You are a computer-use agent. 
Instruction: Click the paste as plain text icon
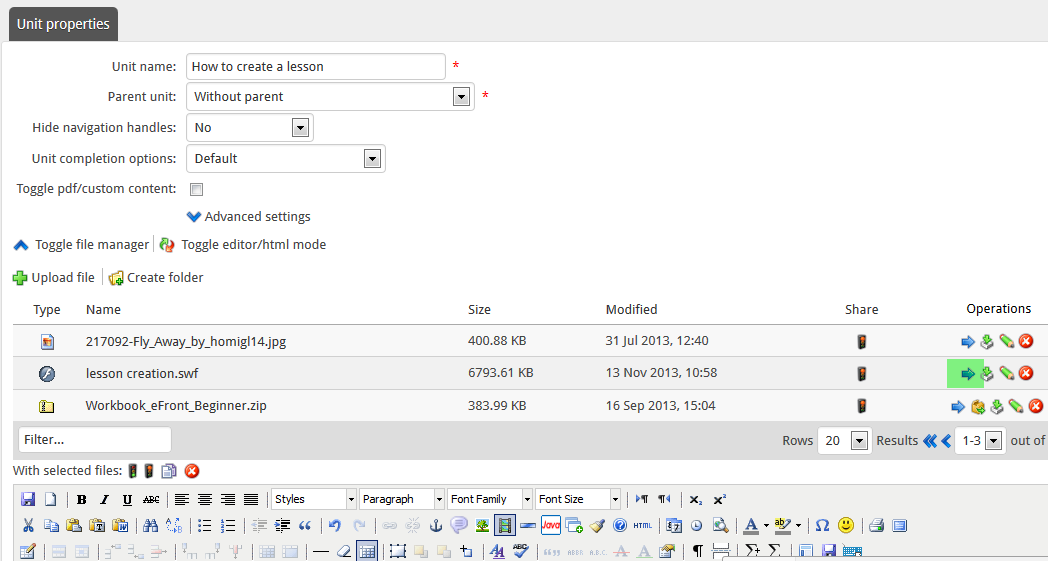pos(97,526)
